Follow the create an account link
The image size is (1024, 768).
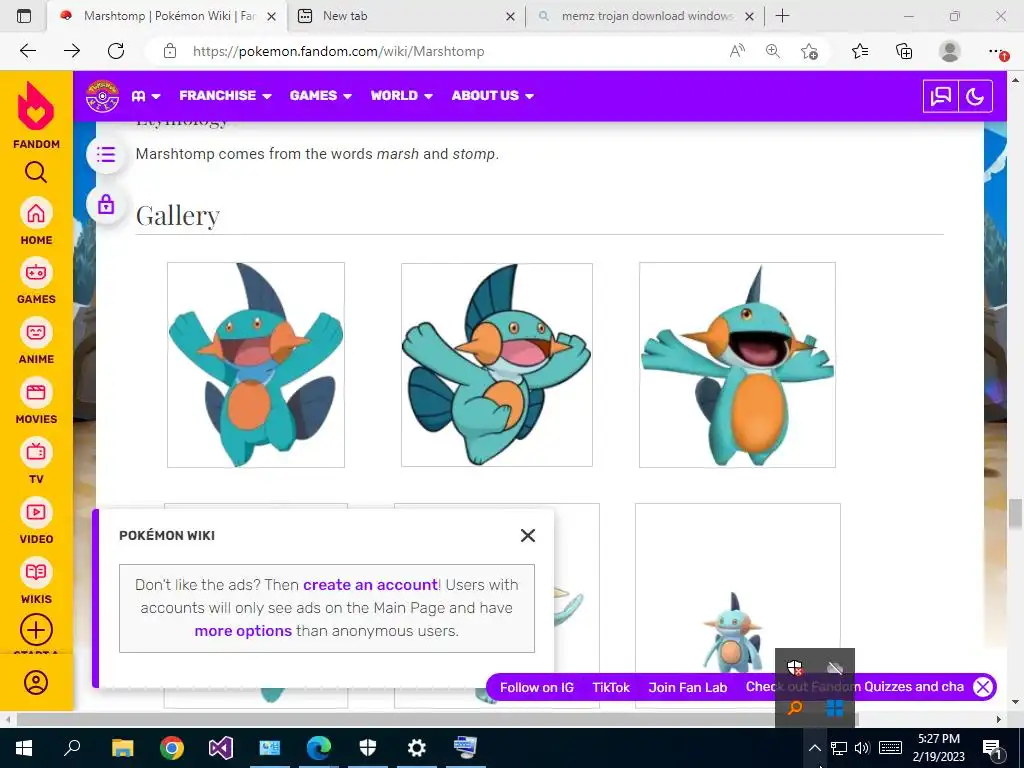[x=370, y=584]
